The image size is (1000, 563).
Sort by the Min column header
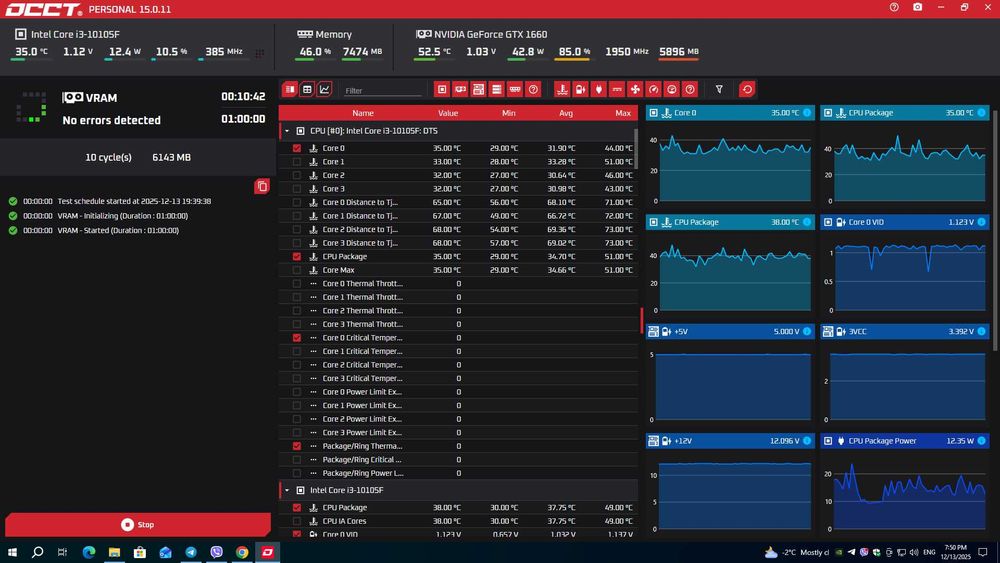[508, 113]
